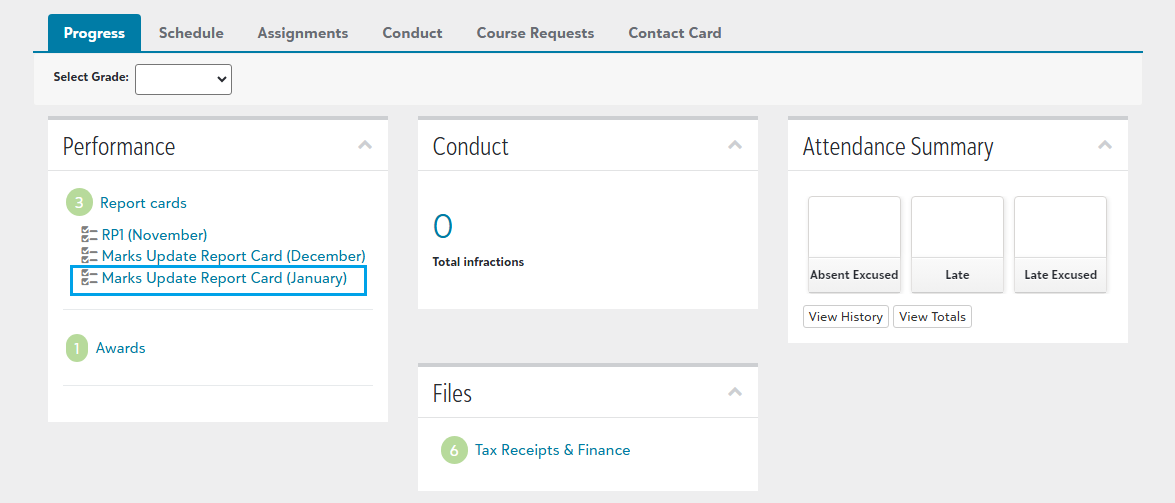Collapse the Attendance Summary panel
Viewport: 1175px width, 503px height.
tap(1105, 145)
